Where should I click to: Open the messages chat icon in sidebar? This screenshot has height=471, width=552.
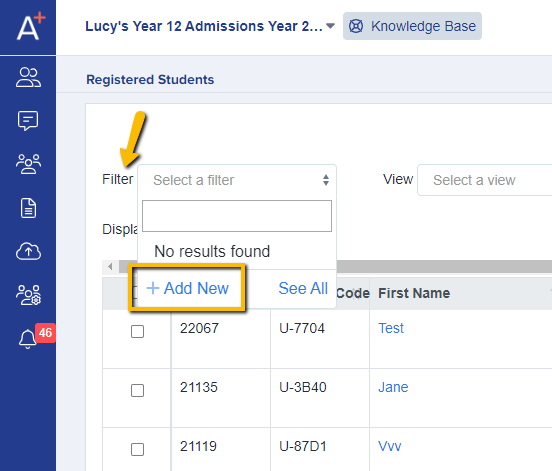(28, 121)
